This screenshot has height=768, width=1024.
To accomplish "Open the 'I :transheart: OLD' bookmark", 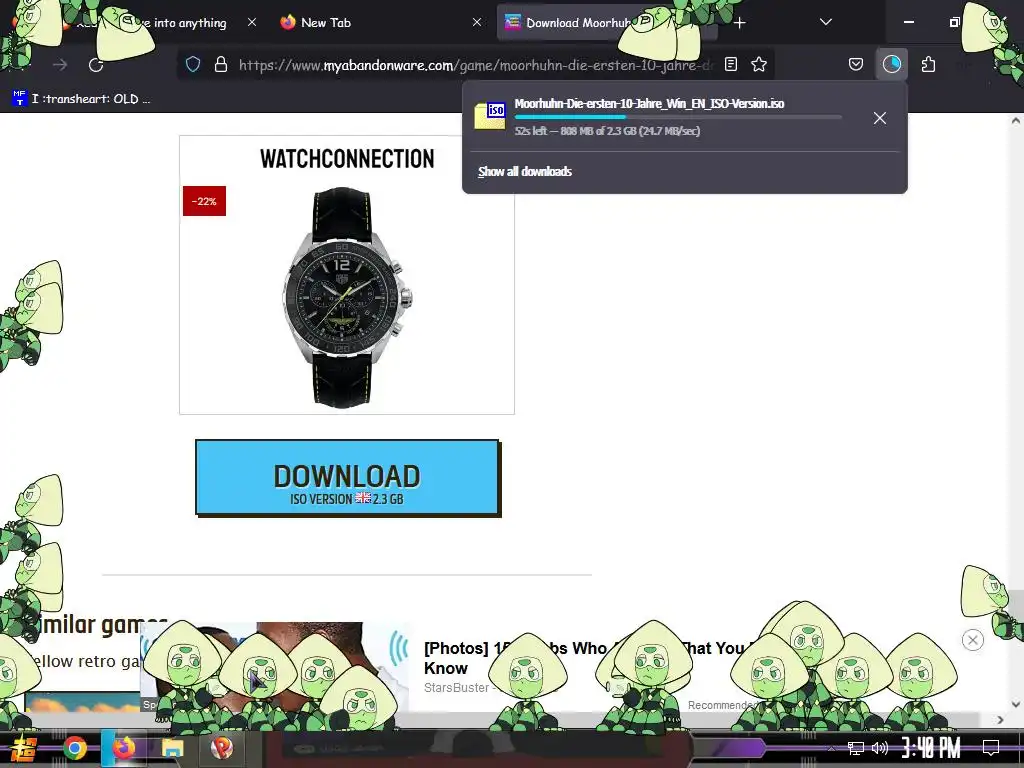I will 82,99.
